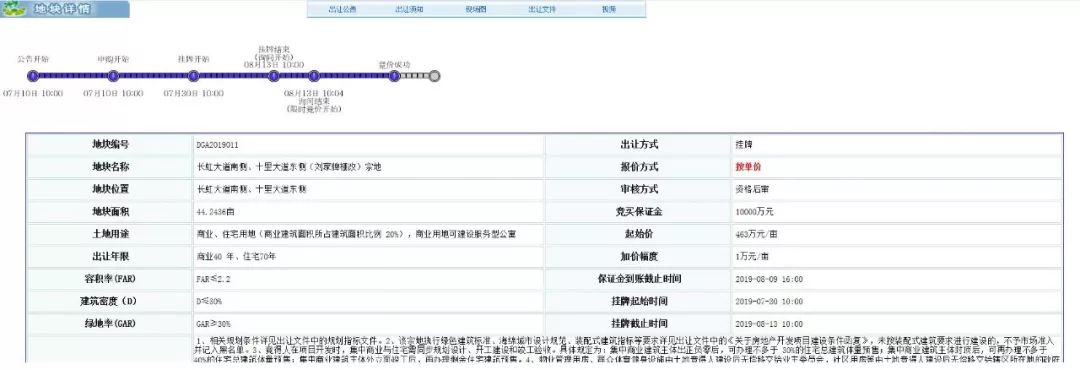This screenshot has width=1080, height=370.
Task: Select the 公告开始 timeline node
Action: [x=32, y=76]
